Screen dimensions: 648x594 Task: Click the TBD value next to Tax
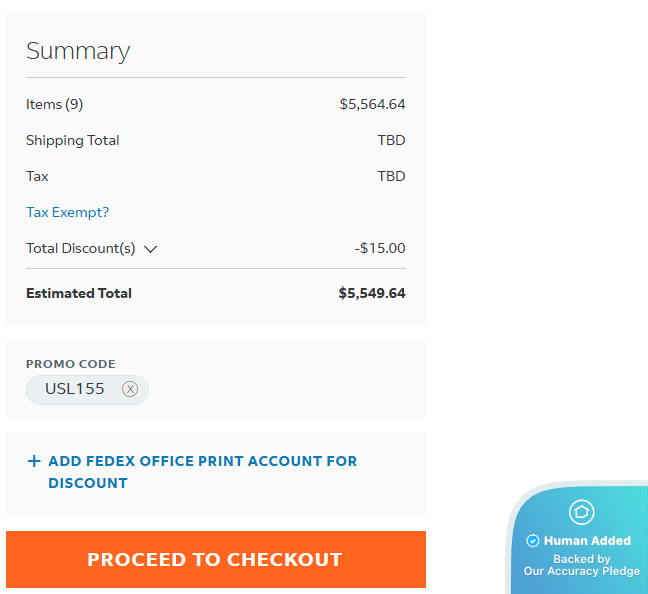click(391, 176)
